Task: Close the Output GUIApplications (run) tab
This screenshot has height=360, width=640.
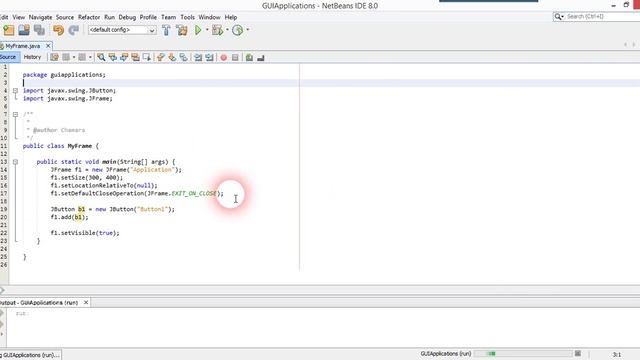Action: [x=86, y=302]
